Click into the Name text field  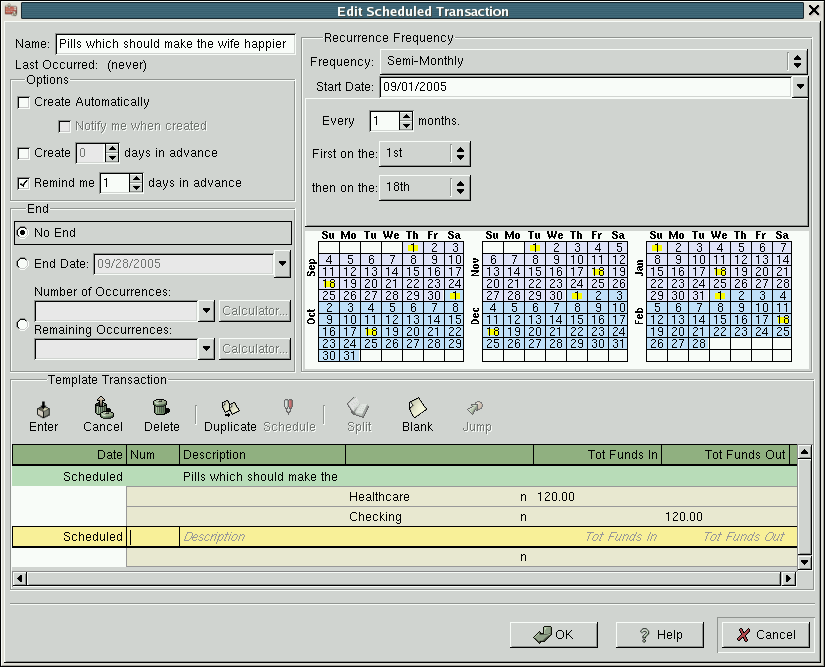(173, 44)
